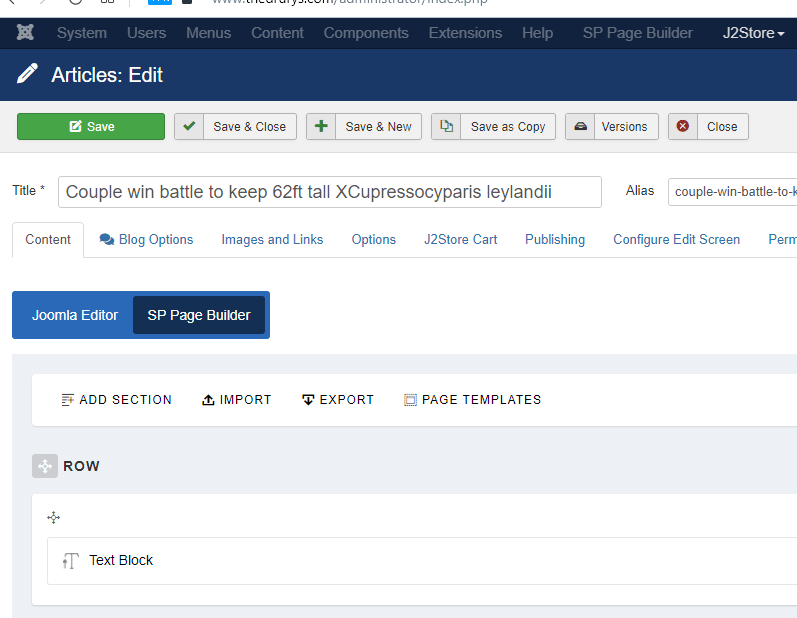Open SP Page Builder in top menu

point(637,33)
